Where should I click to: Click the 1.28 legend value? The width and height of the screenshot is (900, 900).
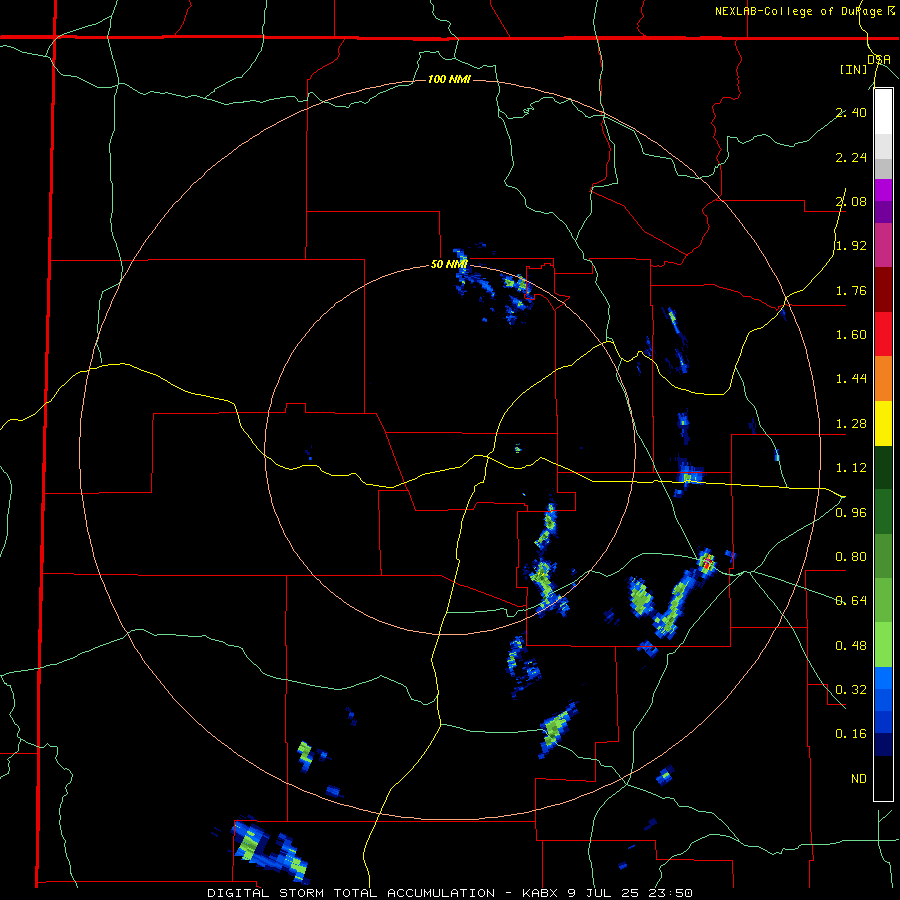[x=851, y=424]
